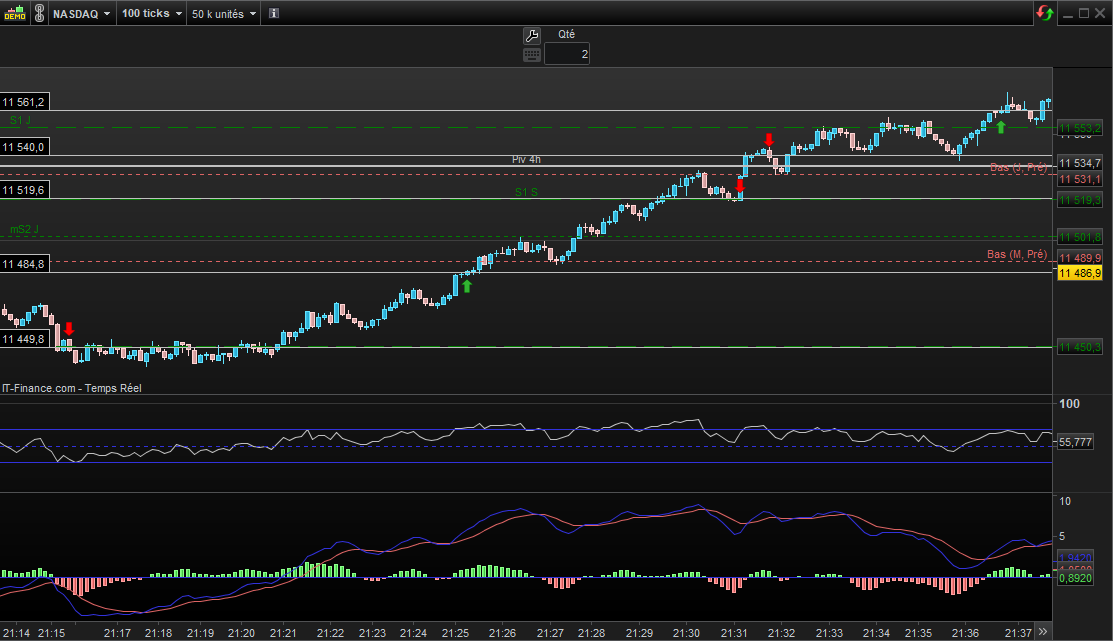
Task: Open the NASDAQ instrument dropdown
Action: tap(82, 14)
